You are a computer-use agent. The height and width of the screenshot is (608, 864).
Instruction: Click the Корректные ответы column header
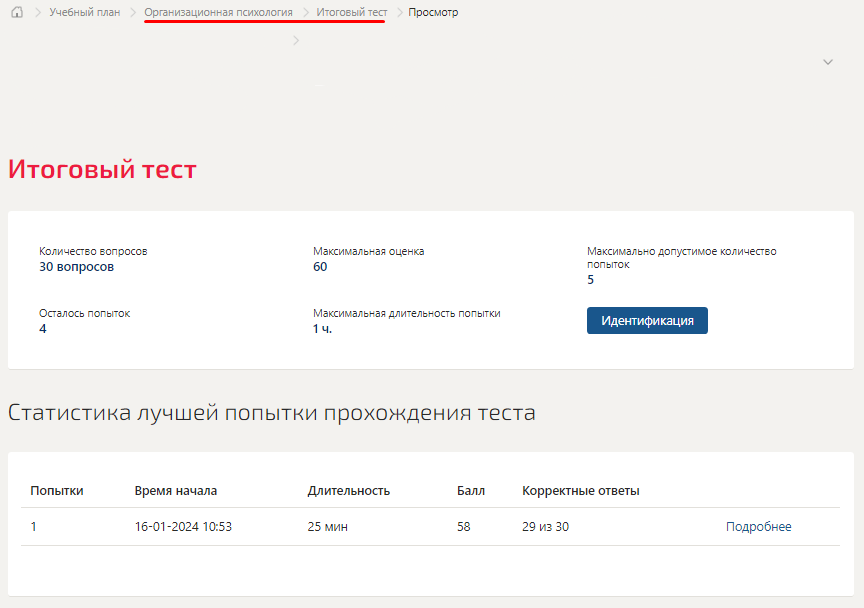pos(581,491)
